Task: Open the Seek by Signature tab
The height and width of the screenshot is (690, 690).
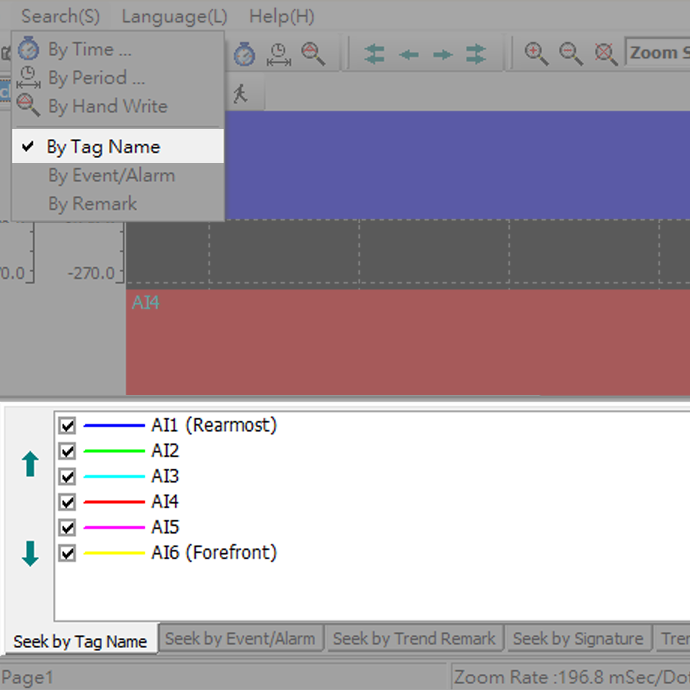Action: click(578, 638)
